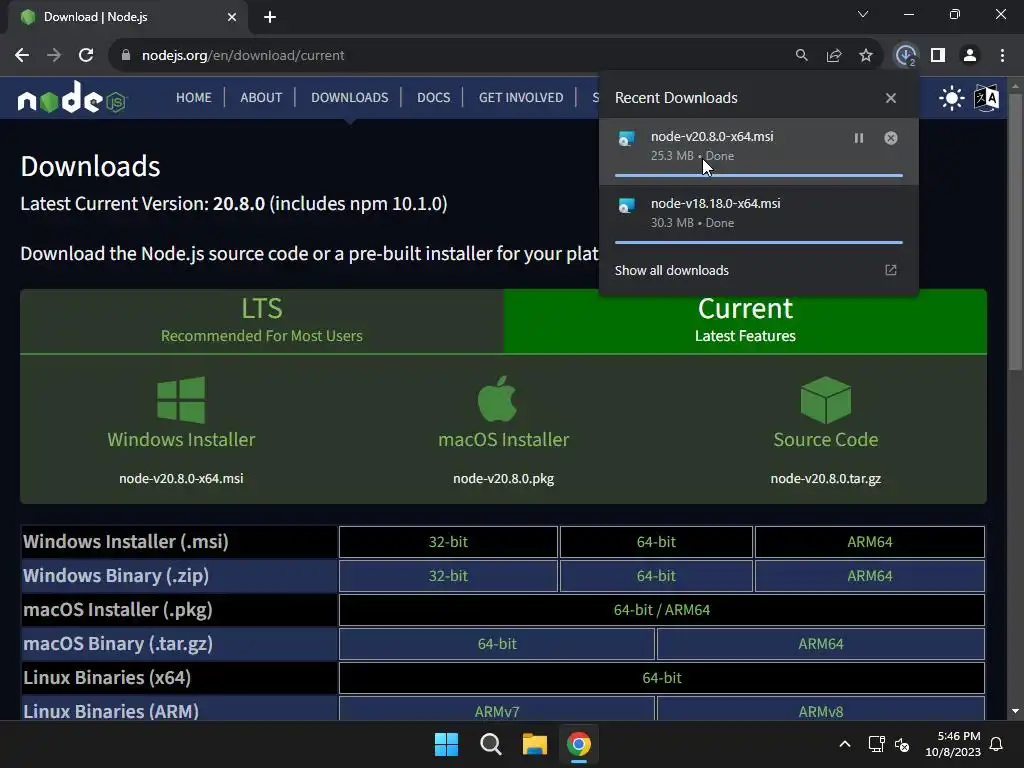Click the page vertical scrollbar thumb
This screenshot has height=768, width=1024.
1015,232
